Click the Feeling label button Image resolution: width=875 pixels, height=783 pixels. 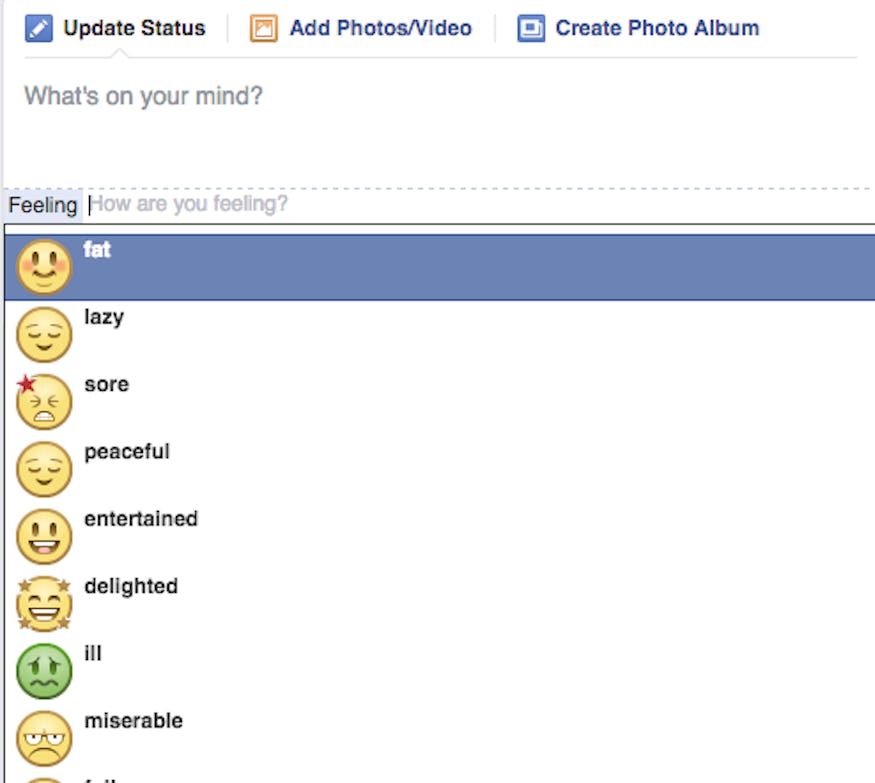click(x=41, y=204)
